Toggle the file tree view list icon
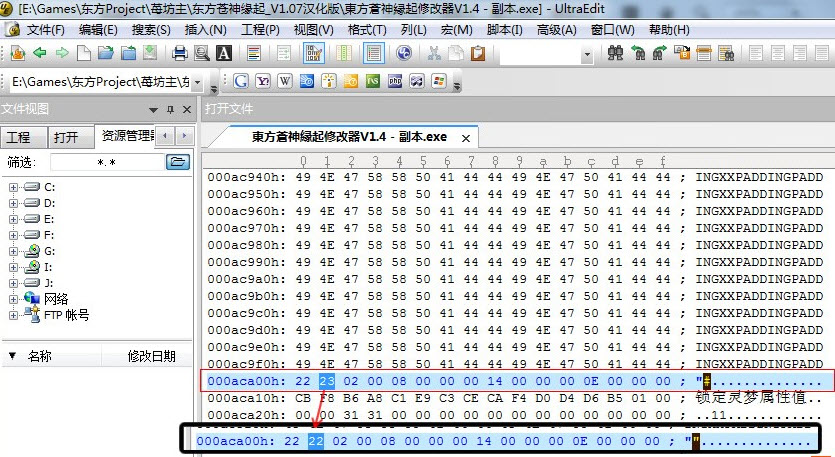 tap(374, 53)
